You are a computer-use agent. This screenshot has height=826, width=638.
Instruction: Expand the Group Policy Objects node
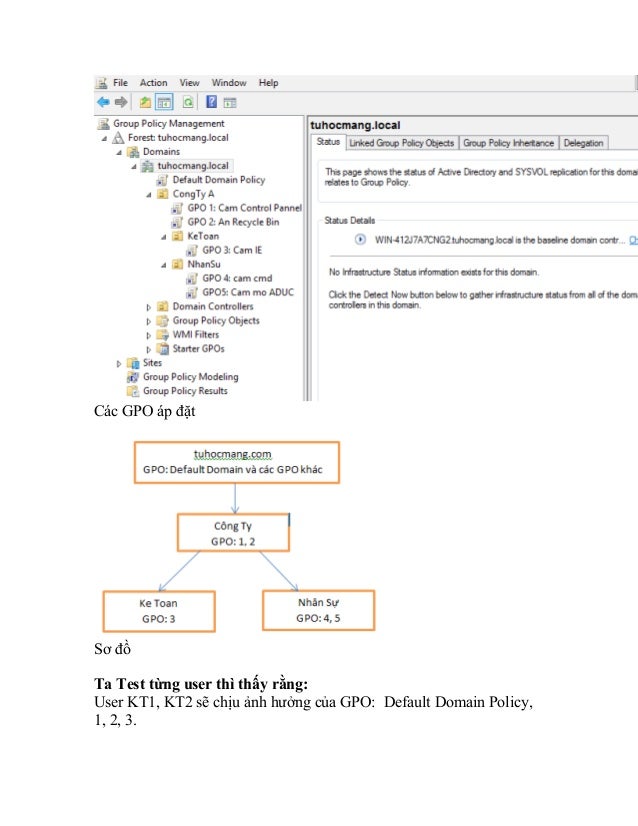149,321
